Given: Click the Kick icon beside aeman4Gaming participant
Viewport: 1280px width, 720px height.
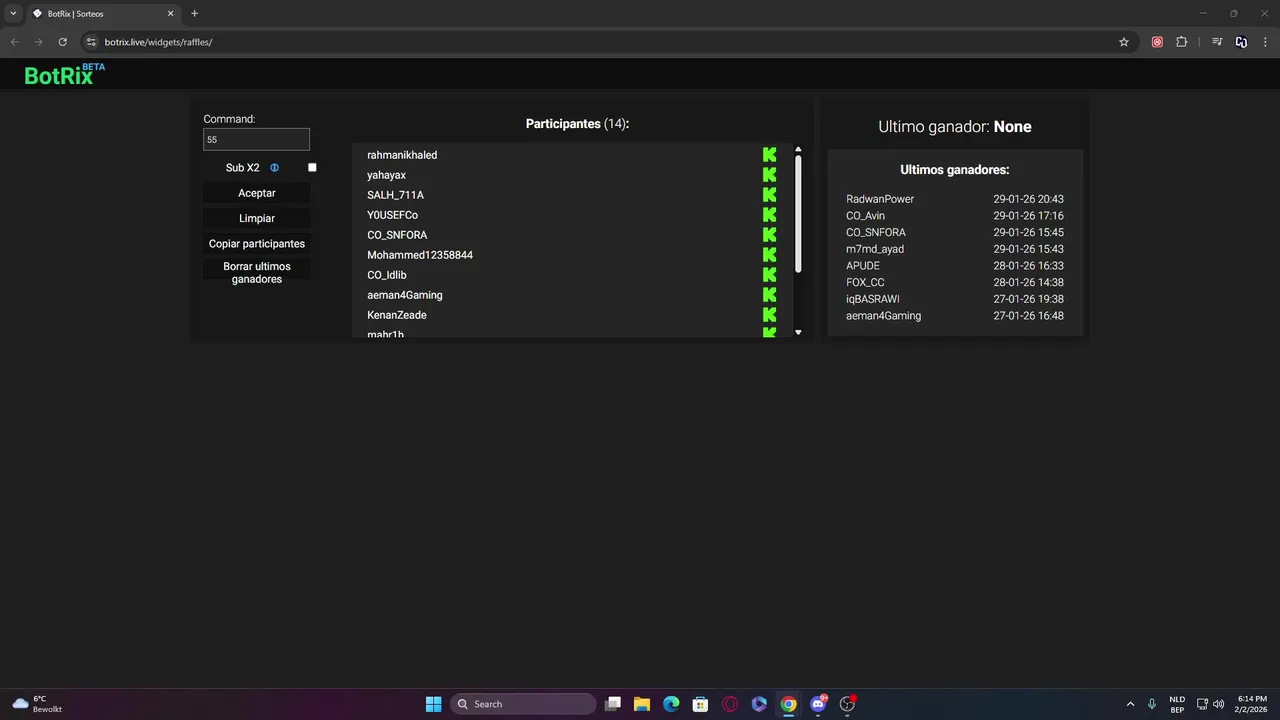Looking at the screenshot, I should coord(769,295).
